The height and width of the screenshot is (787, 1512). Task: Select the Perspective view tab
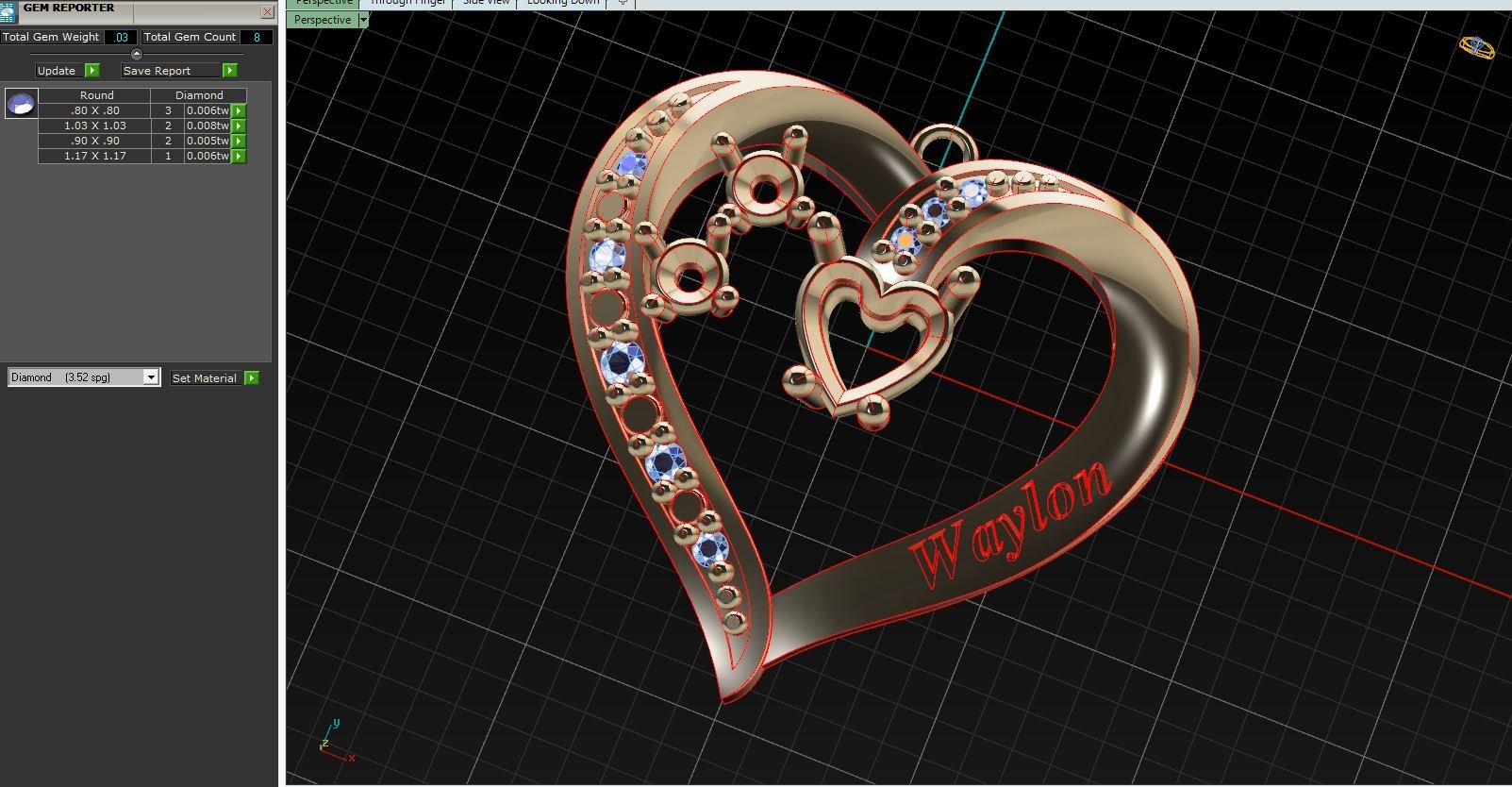pyautogui.click(x=324, y=3)
